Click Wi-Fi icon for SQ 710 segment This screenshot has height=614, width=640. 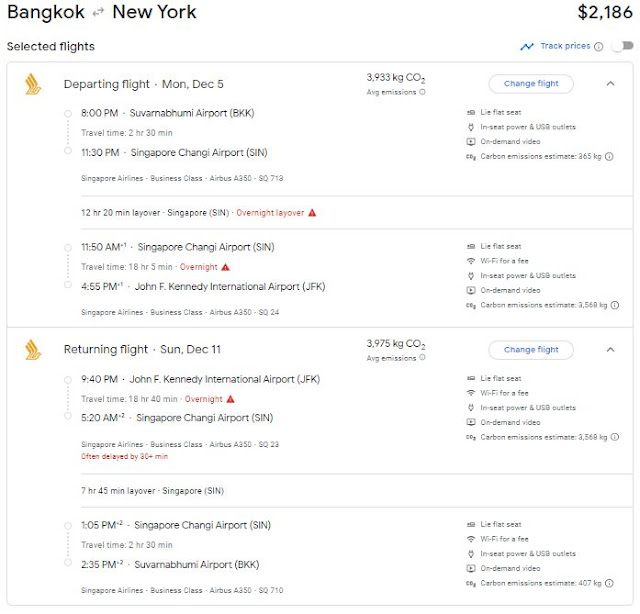click(471, 539)
